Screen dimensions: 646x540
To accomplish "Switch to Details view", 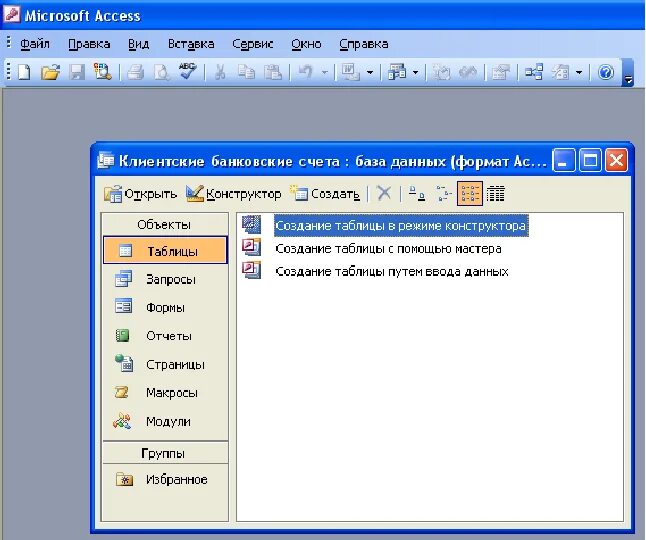I will tap(495, 193).
